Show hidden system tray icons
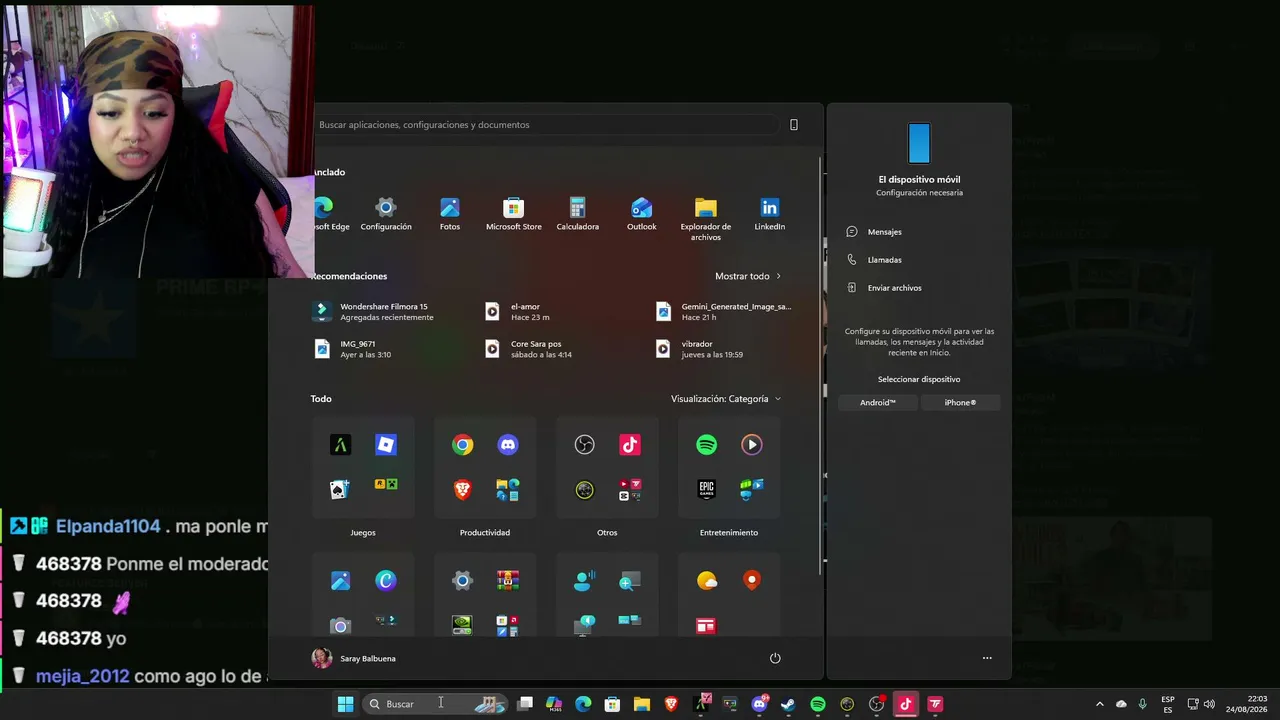Screen dimensions: 1280x720 [1100, 704]
